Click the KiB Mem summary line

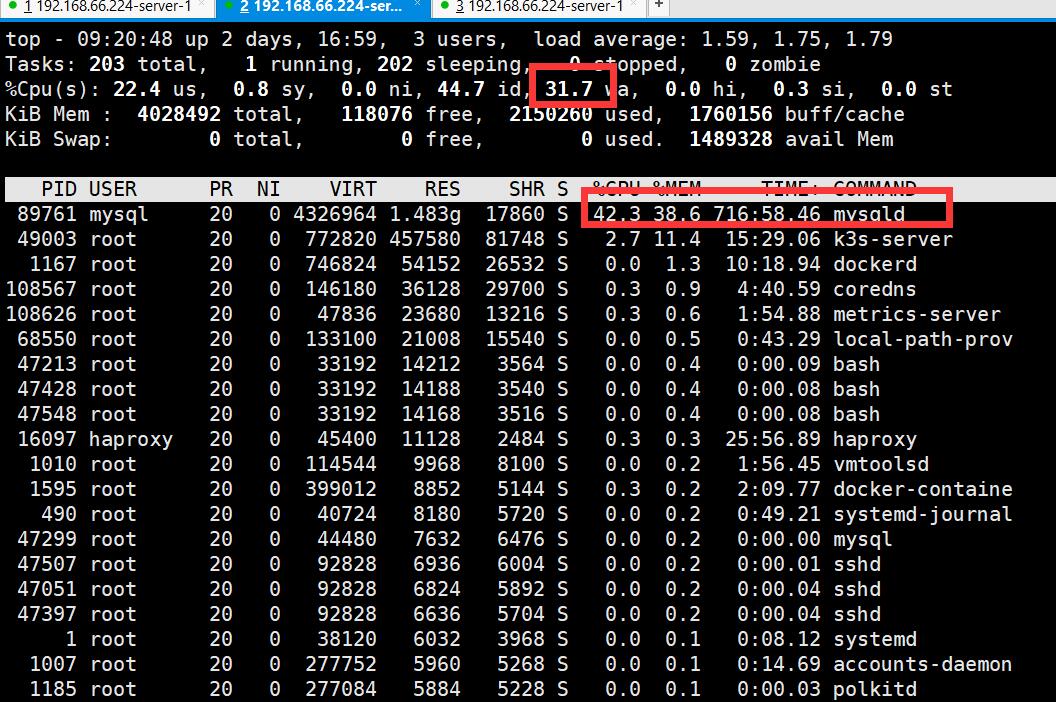tap(400, 113)
